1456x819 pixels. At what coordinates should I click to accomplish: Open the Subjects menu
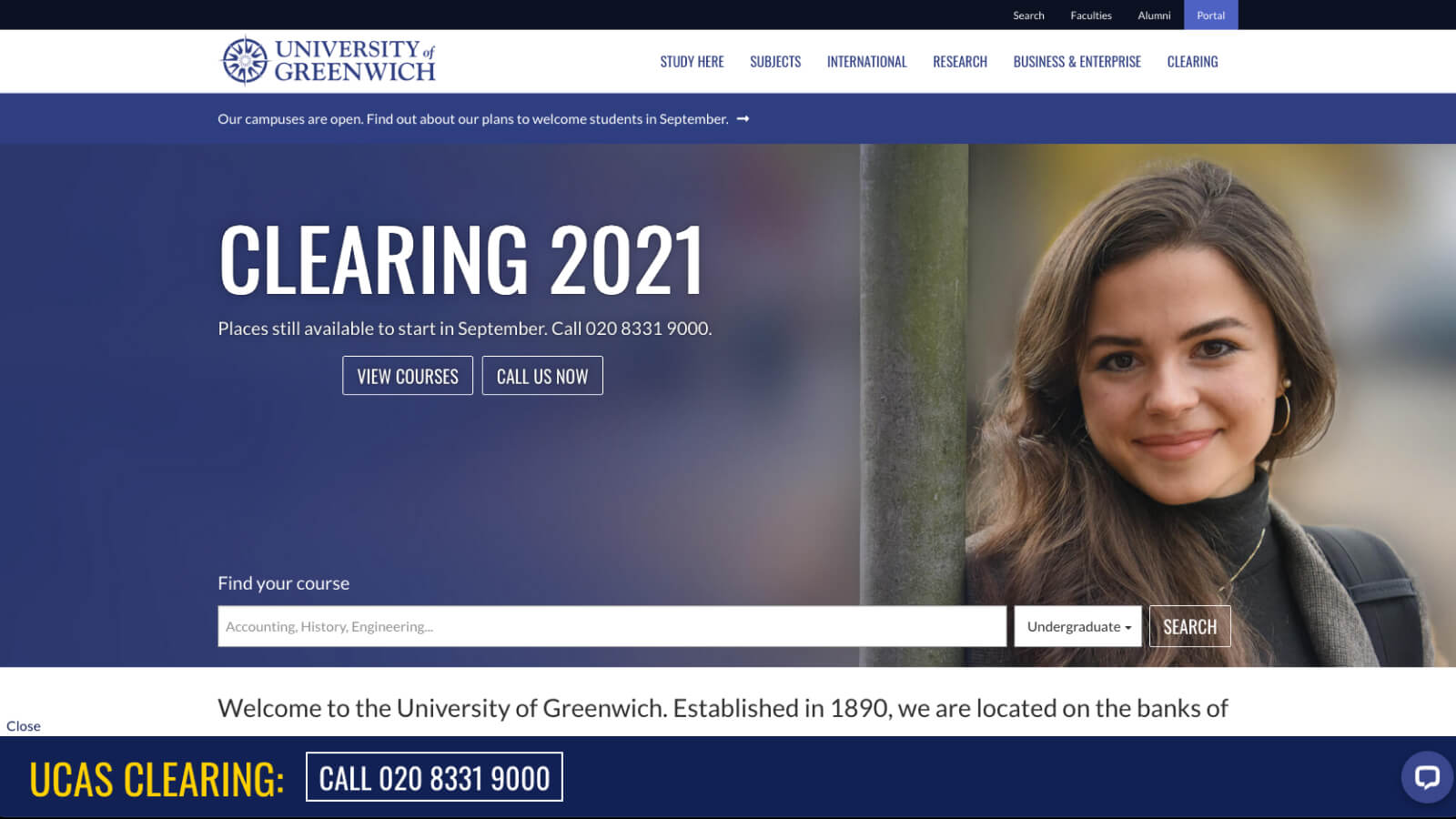[x=775, y=62]
